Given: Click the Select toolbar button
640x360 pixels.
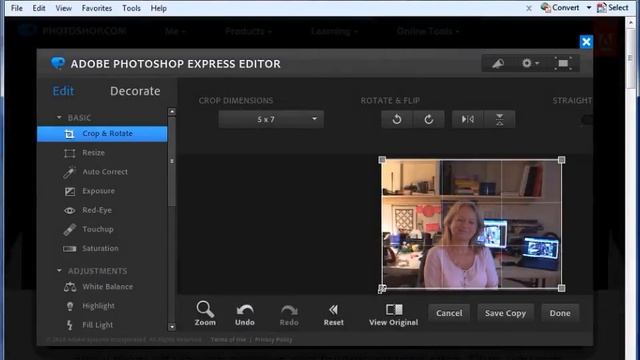Looking at the screenshot, I should (x=613, y=8).
